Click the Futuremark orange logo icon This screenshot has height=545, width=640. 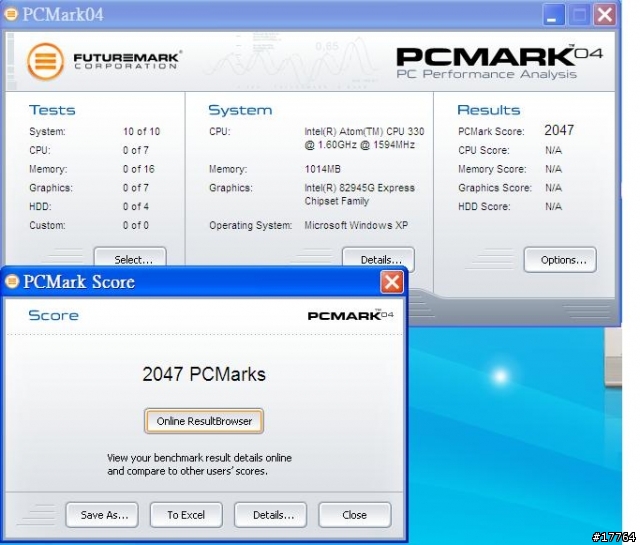45,61
